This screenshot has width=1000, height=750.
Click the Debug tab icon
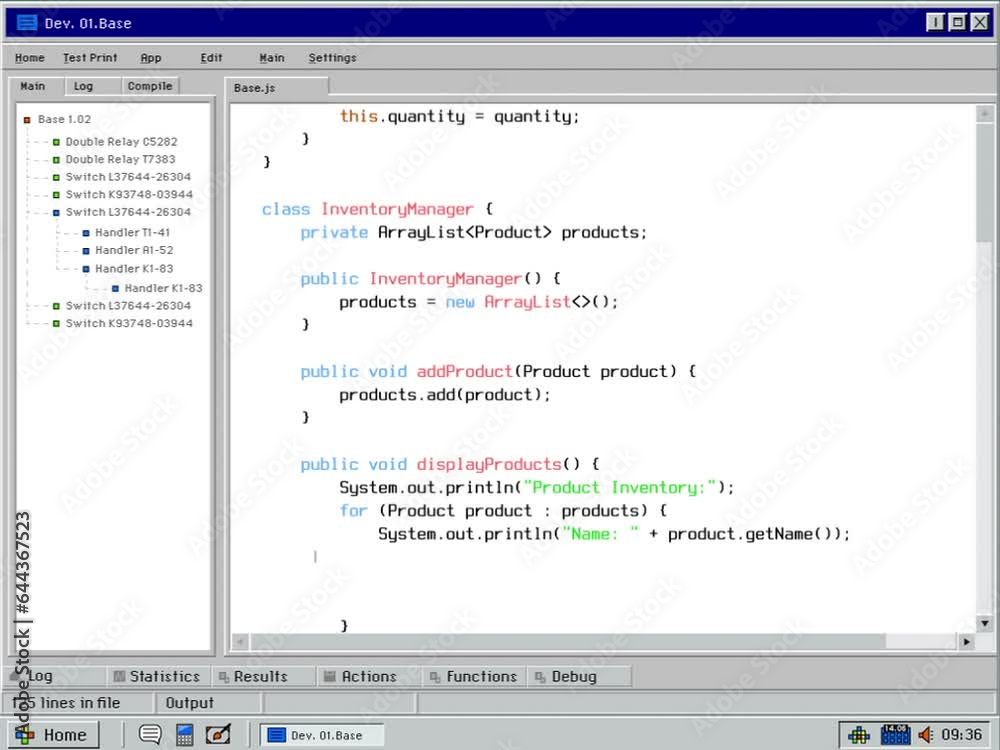point(540,677)
